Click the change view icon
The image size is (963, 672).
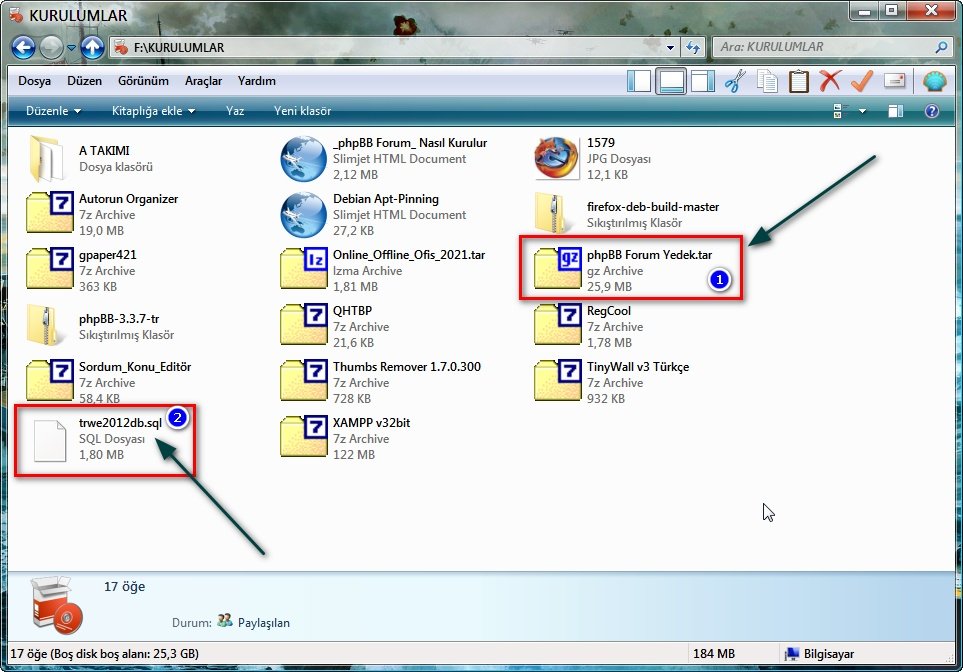pos(840,111)
